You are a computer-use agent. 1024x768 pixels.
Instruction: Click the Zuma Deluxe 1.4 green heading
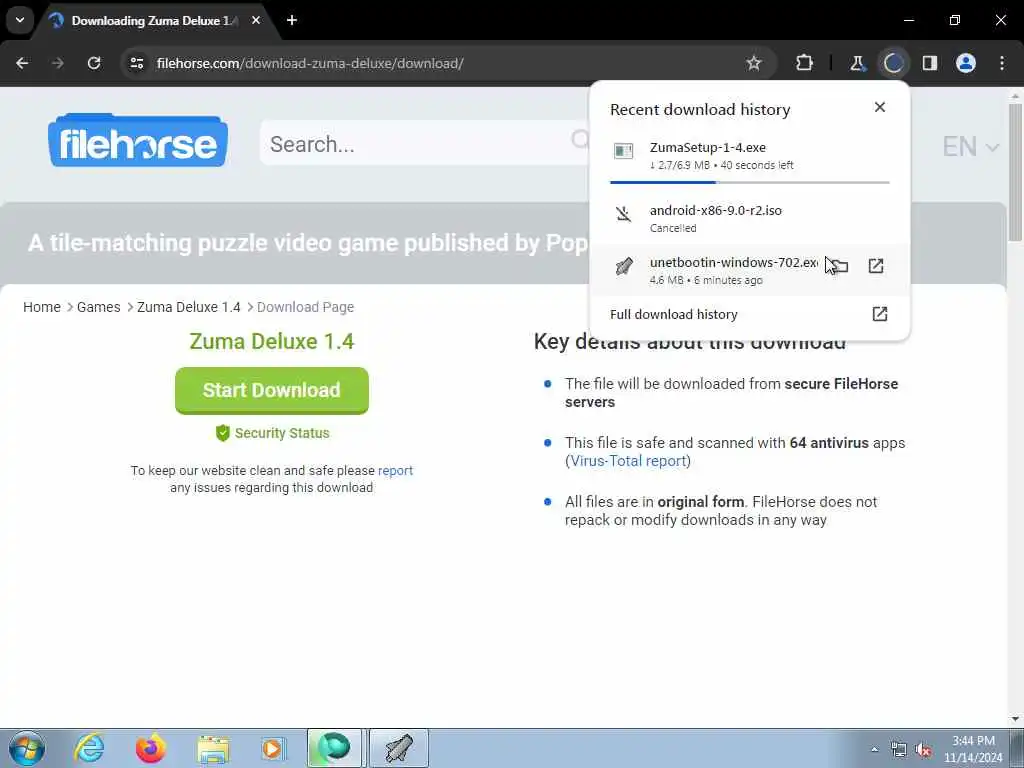[x=272, y=342]
